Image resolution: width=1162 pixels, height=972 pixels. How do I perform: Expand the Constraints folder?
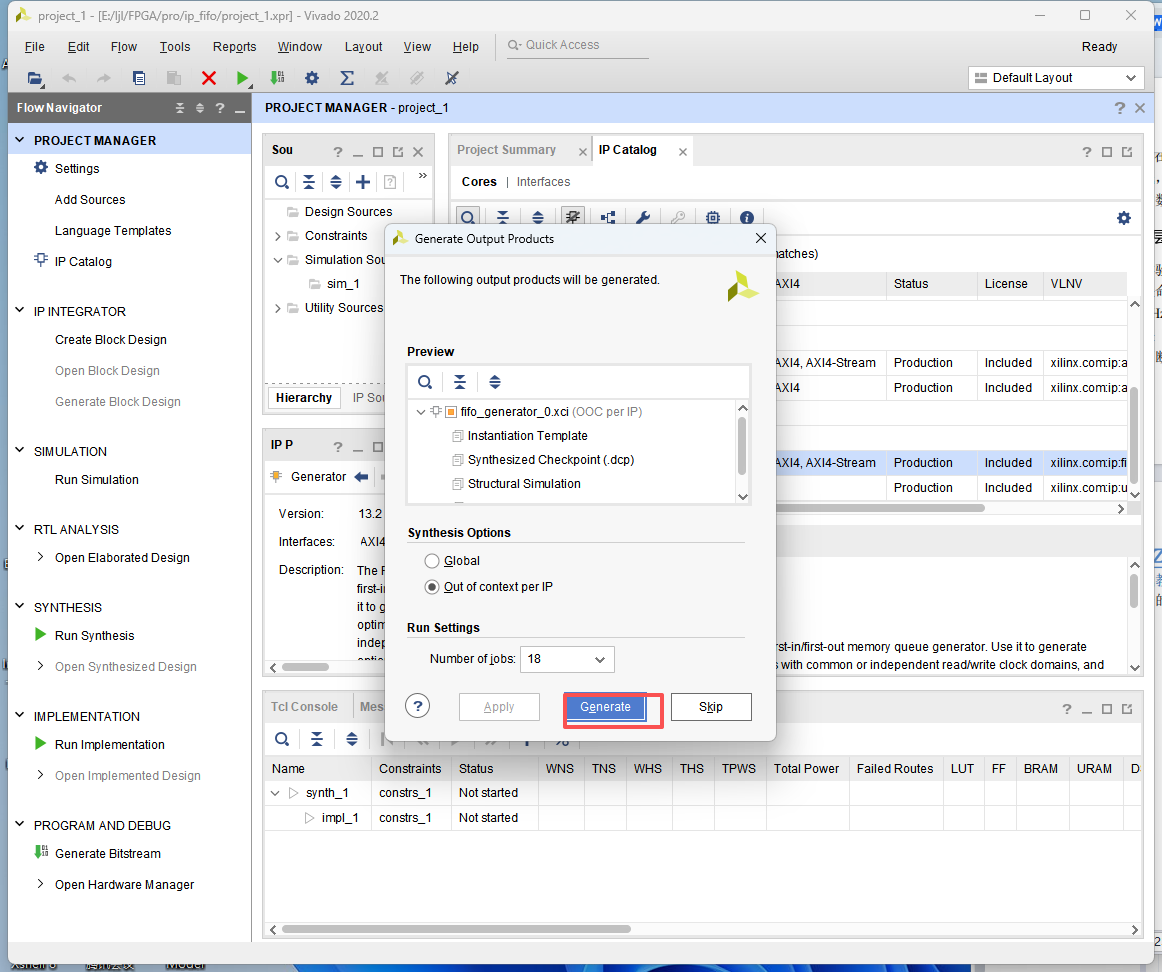(x=278, y=236)
